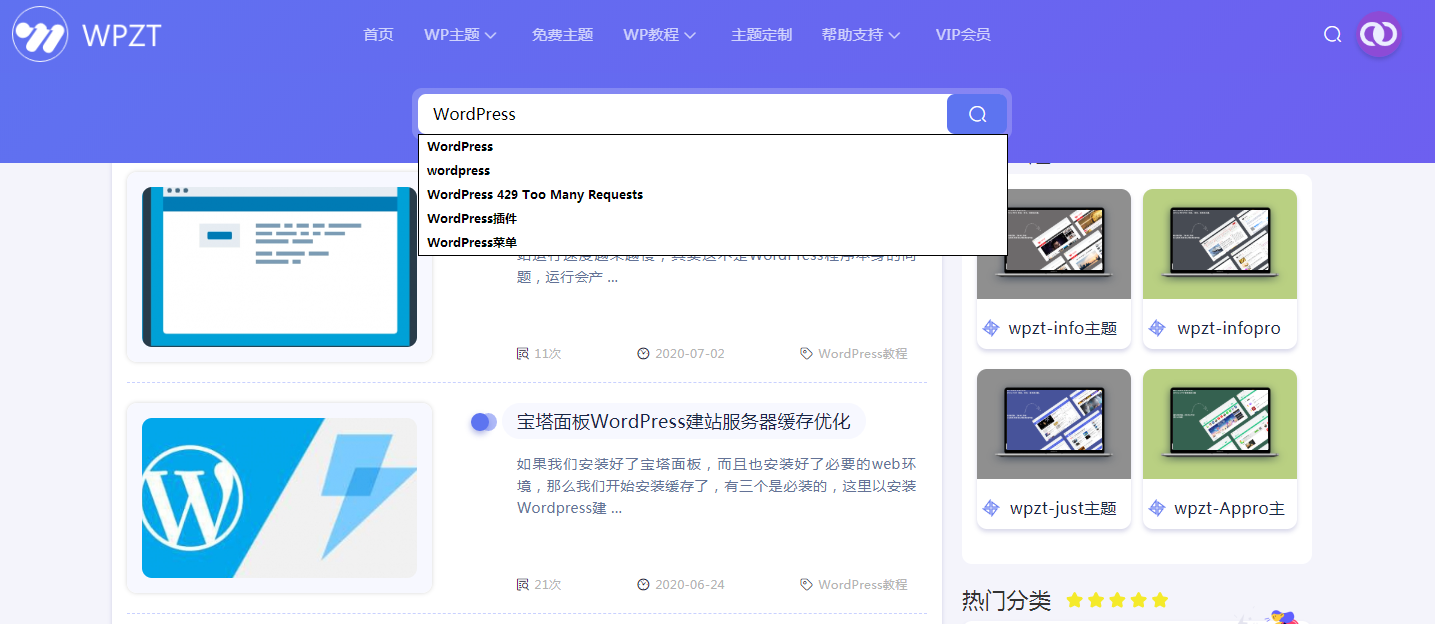Select the 'WordPress插件' search suggestion

472,218
